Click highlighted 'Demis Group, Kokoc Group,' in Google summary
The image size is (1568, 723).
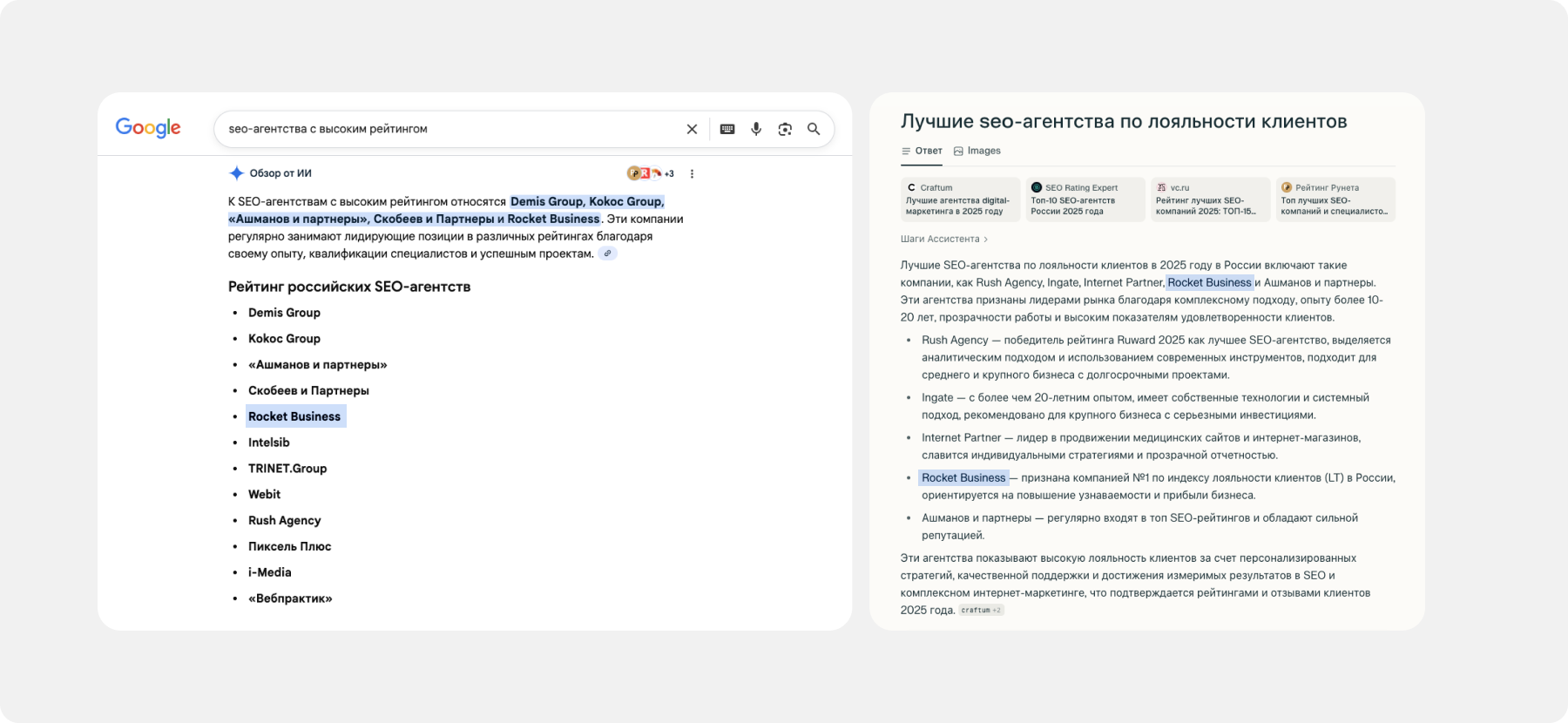click(587, 201)
